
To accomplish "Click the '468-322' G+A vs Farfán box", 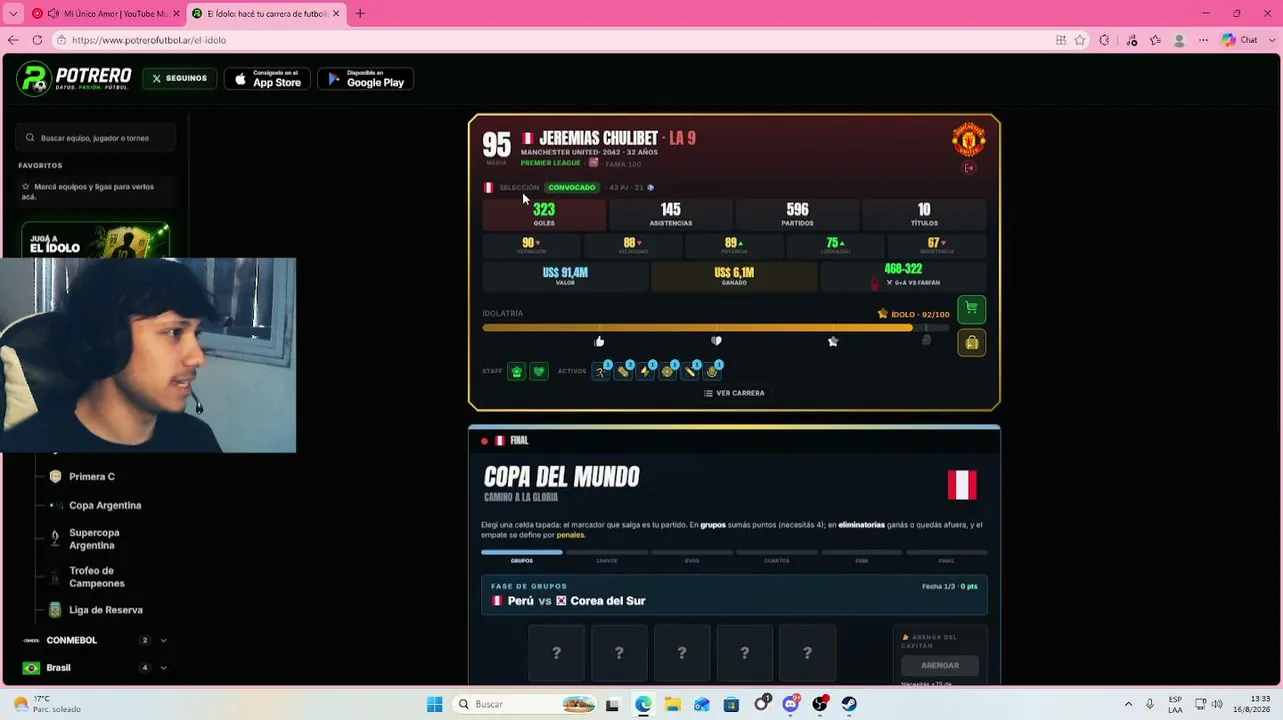I will 903,276.
